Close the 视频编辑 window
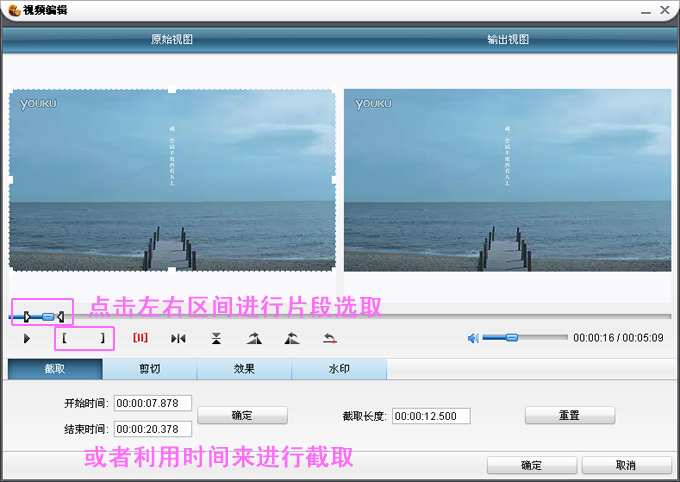The width and height of the screenshot is (680, 482). (665, 10)
